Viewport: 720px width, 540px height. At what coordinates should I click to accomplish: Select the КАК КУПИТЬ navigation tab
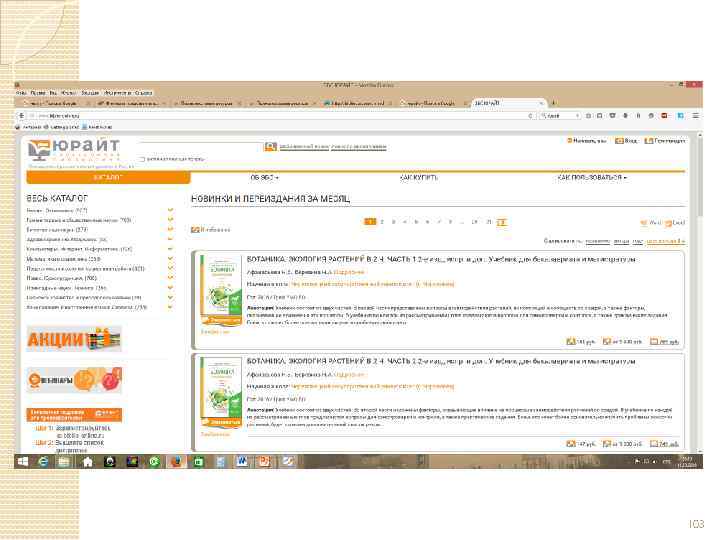418,177
